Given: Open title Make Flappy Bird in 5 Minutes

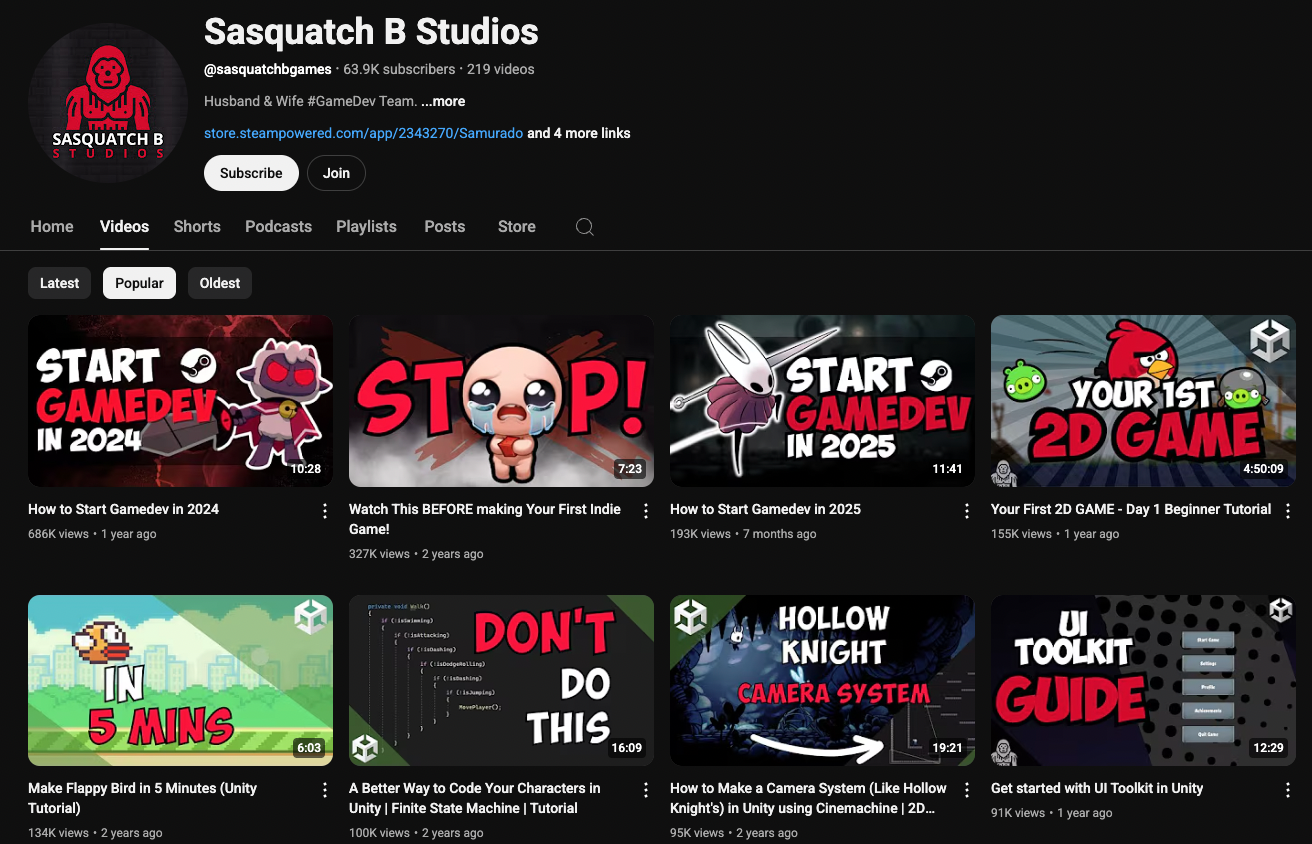Looking at the screenshot, I should tap(142, 798).
